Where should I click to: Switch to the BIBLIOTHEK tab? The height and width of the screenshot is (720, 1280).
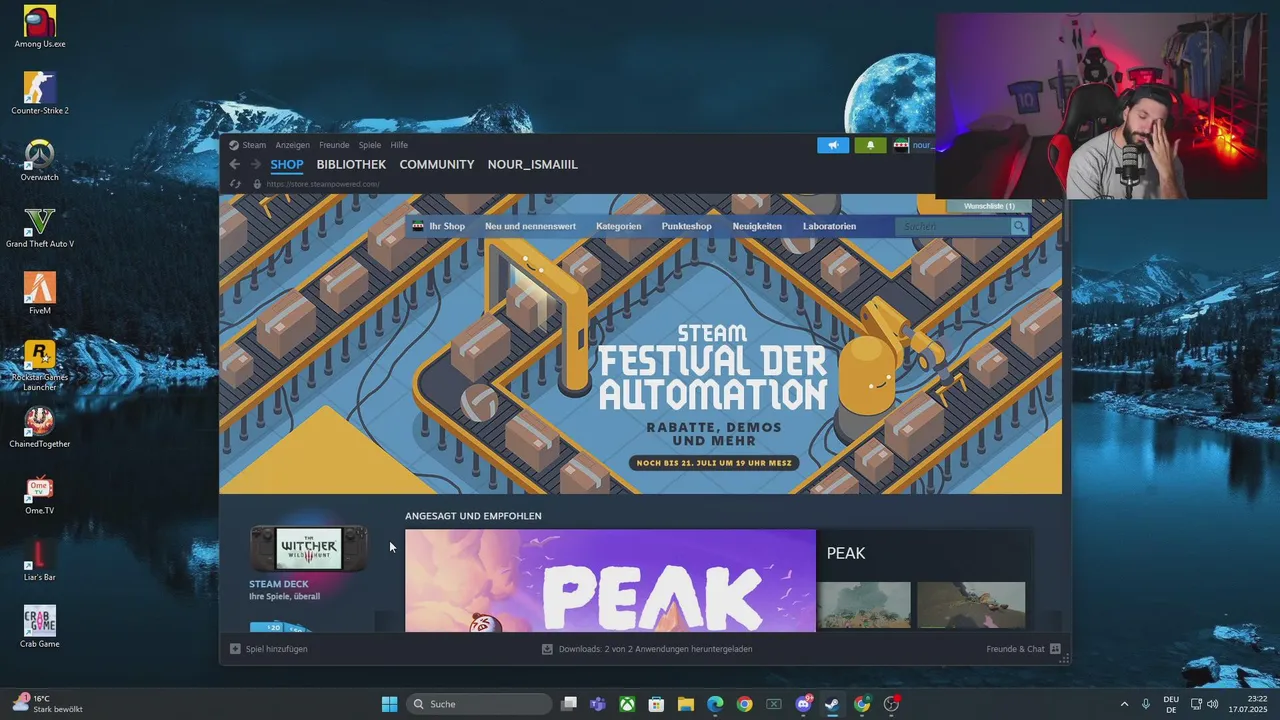click(x=351, y=165)
